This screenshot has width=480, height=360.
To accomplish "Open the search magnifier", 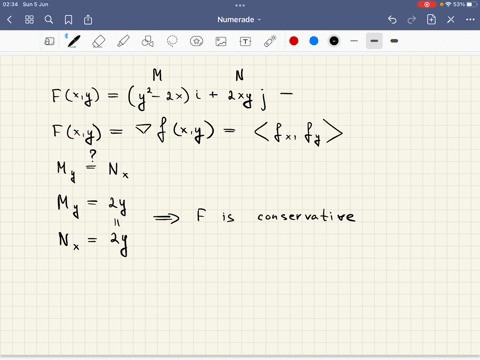I will click(49, 20).
